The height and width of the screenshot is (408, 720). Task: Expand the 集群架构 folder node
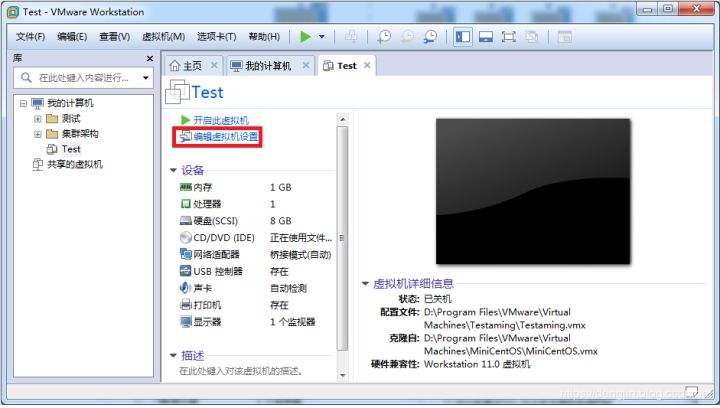[x=38, y=134]
